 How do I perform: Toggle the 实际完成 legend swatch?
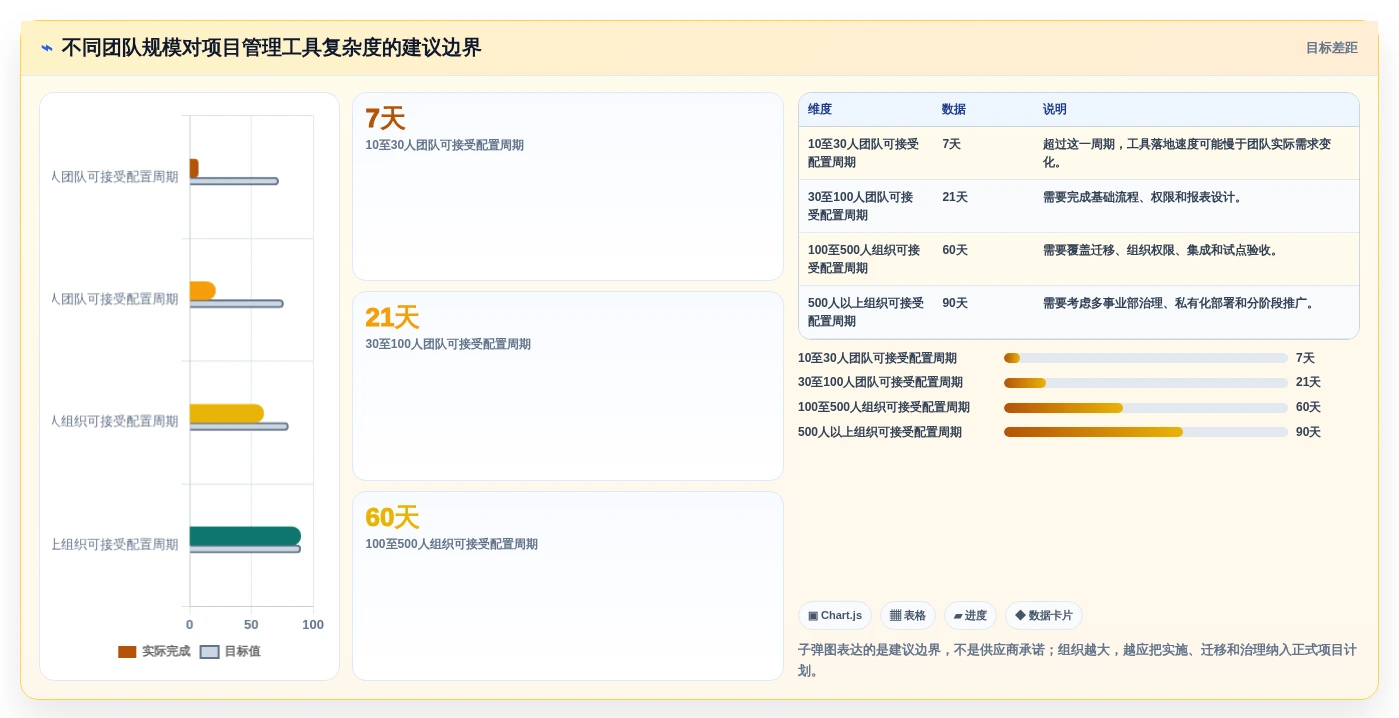[x=127, y=652]
